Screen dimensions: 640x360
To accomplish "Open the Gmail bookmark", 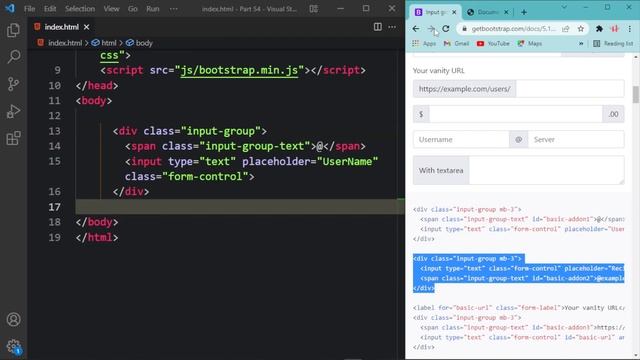I will tap(456, 43).
